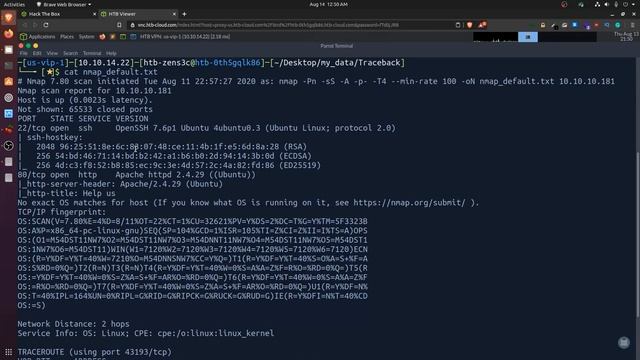The height and width of the screenshot is (360, 640).
Task: Open the Parrot Applications menu
Action: tap(38, 37)
